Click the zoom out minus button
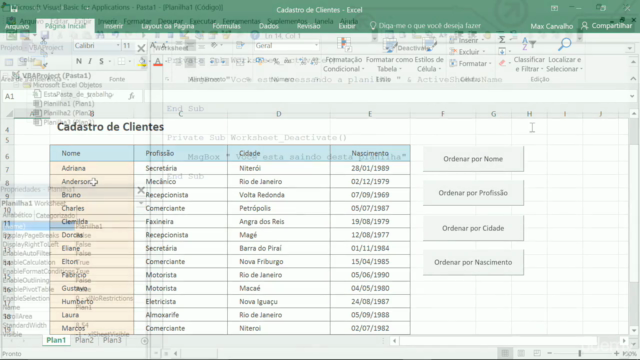Image resolution: width=640 pixels, height=360 pixels. 550,353
